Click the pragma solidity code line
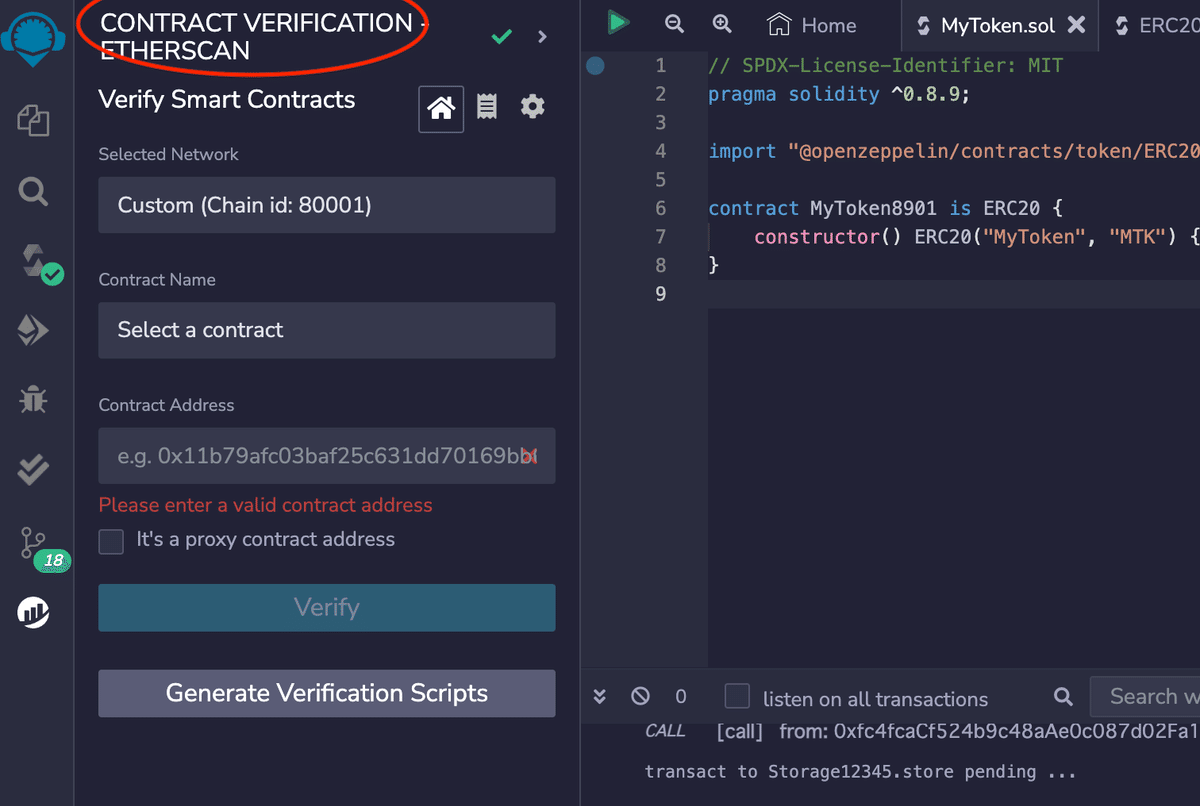Viewport: 1200px width, 806px height. pyautogui.click(x=840, y=94)
